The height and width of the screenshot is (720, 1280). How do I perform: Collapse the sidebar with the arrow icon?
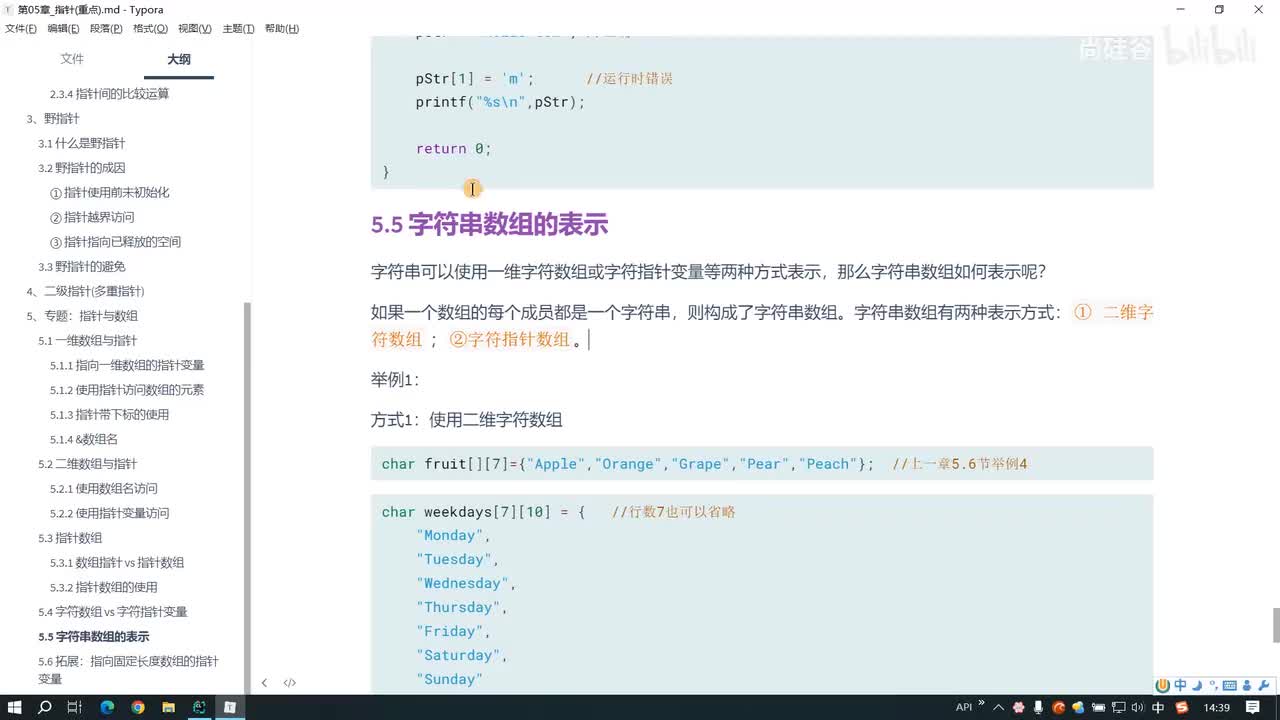click(x=264, y=683)
